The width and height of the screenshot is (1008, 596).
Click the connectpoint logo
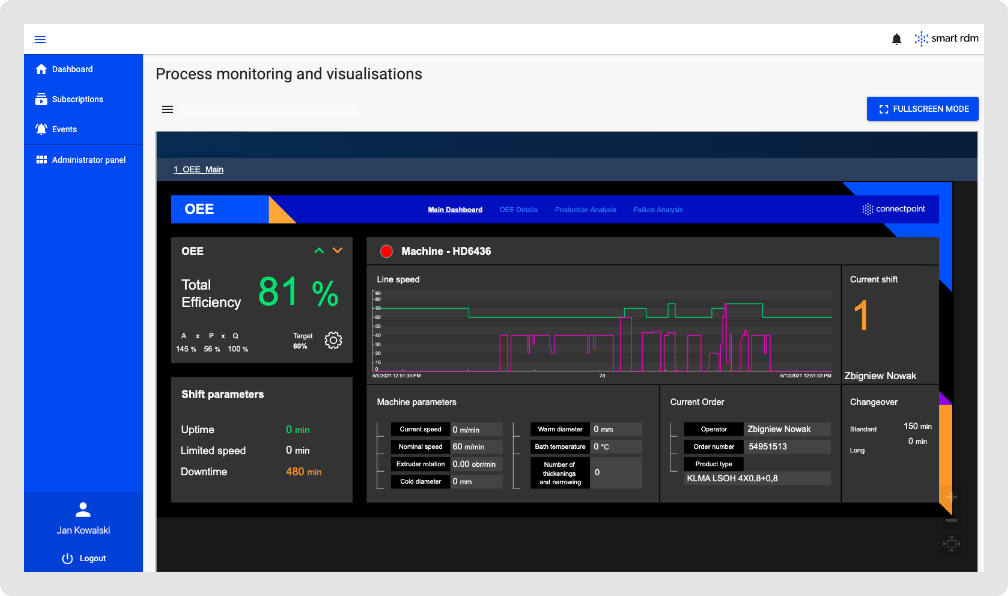(x=894, y=209)
